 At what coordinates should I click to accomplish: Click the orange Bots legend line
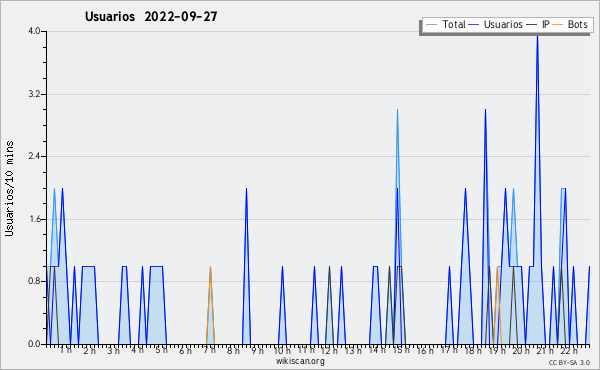pyautogui.click(x=558, y=25)
